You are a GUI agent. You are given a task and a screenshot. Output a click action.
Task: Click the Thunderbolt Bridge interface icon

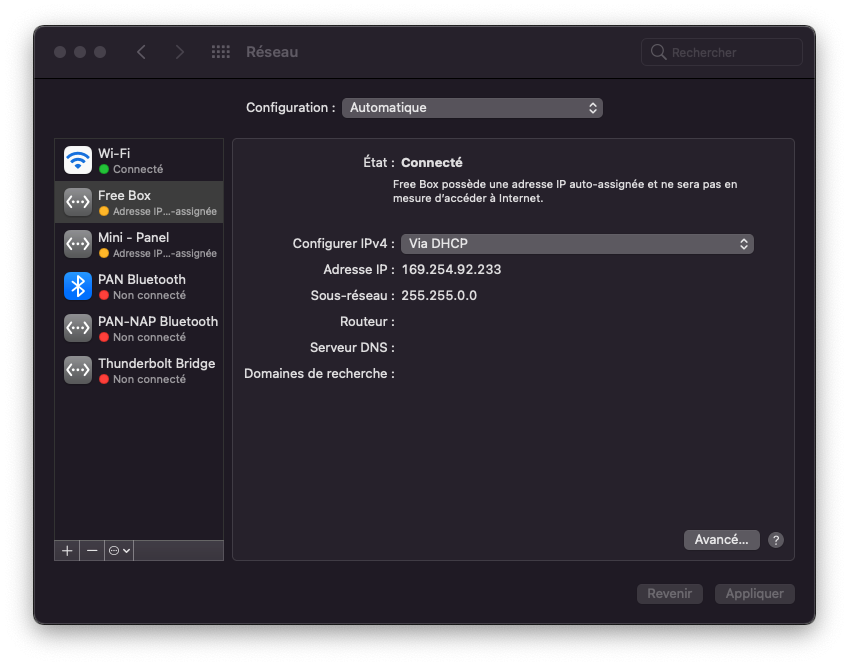click(78, 370)
